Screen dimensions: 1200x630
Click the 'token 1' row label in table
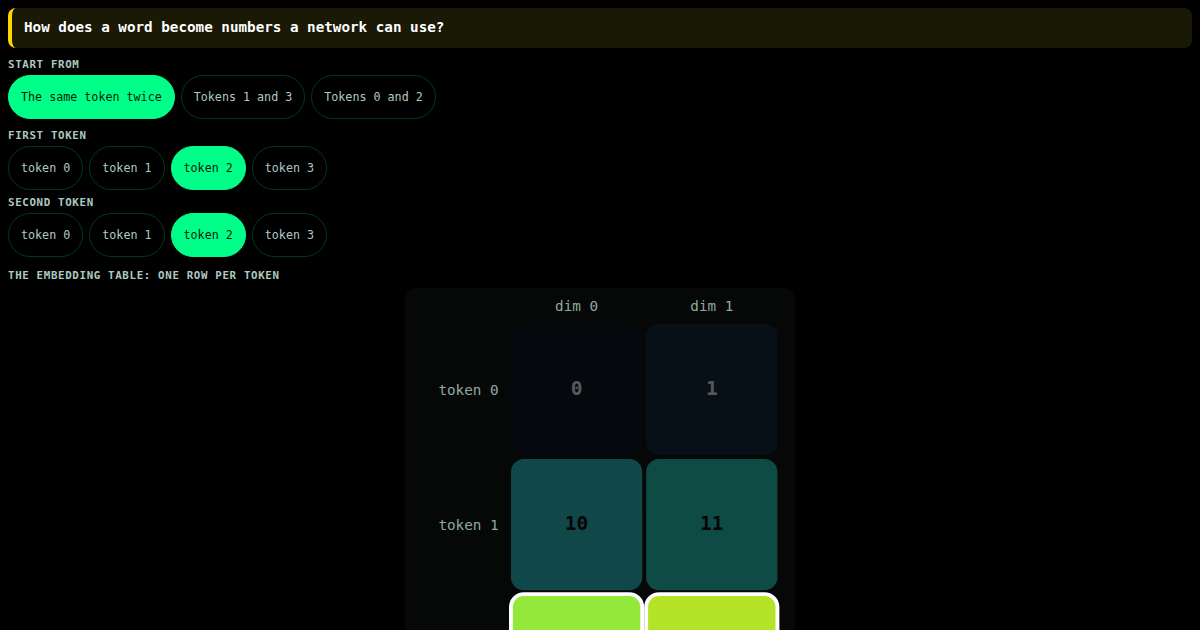(468, 525)
